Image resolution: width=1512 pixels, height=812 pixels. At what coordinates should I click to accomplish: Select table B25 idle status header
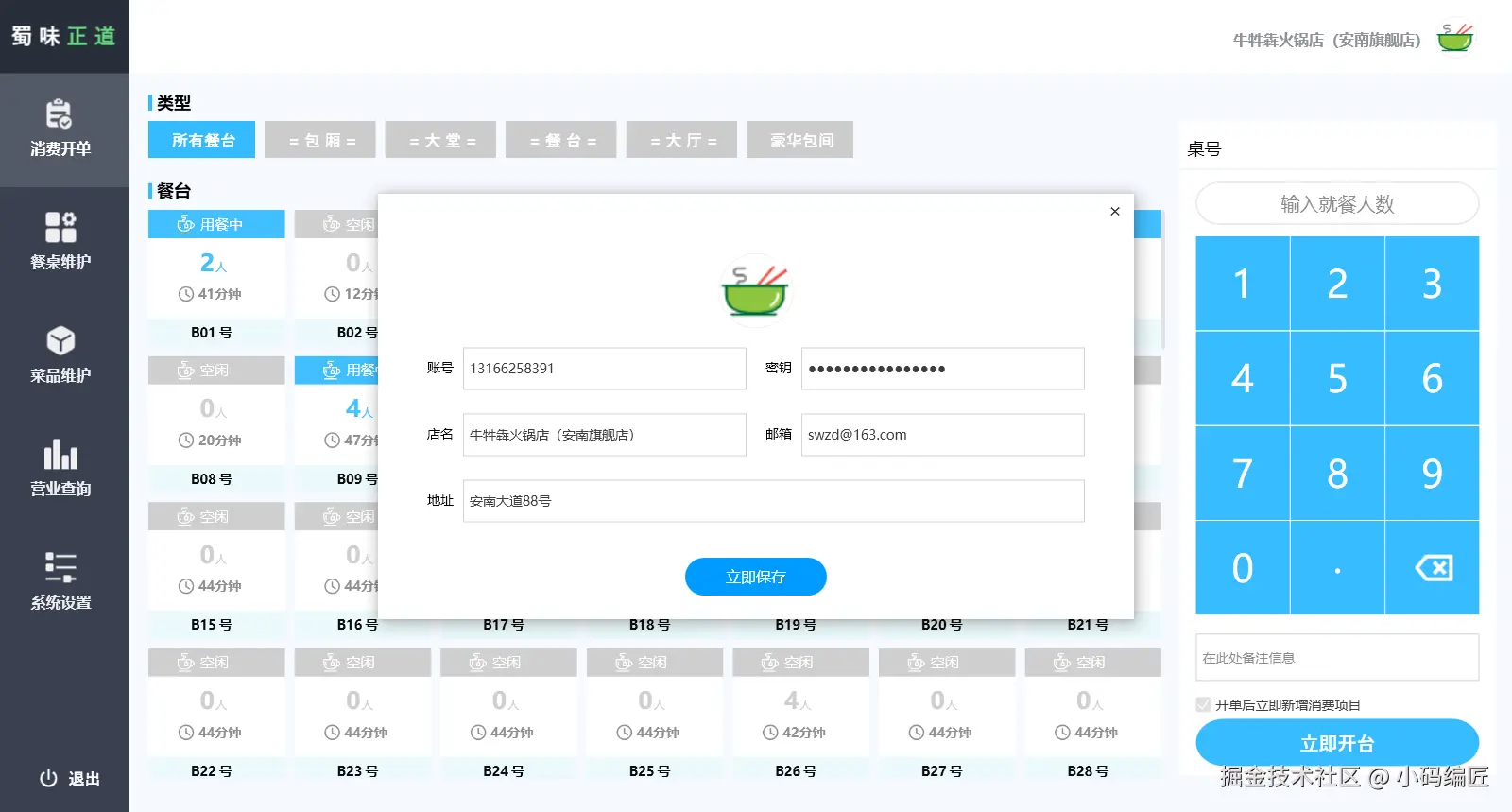coord(655,662)
